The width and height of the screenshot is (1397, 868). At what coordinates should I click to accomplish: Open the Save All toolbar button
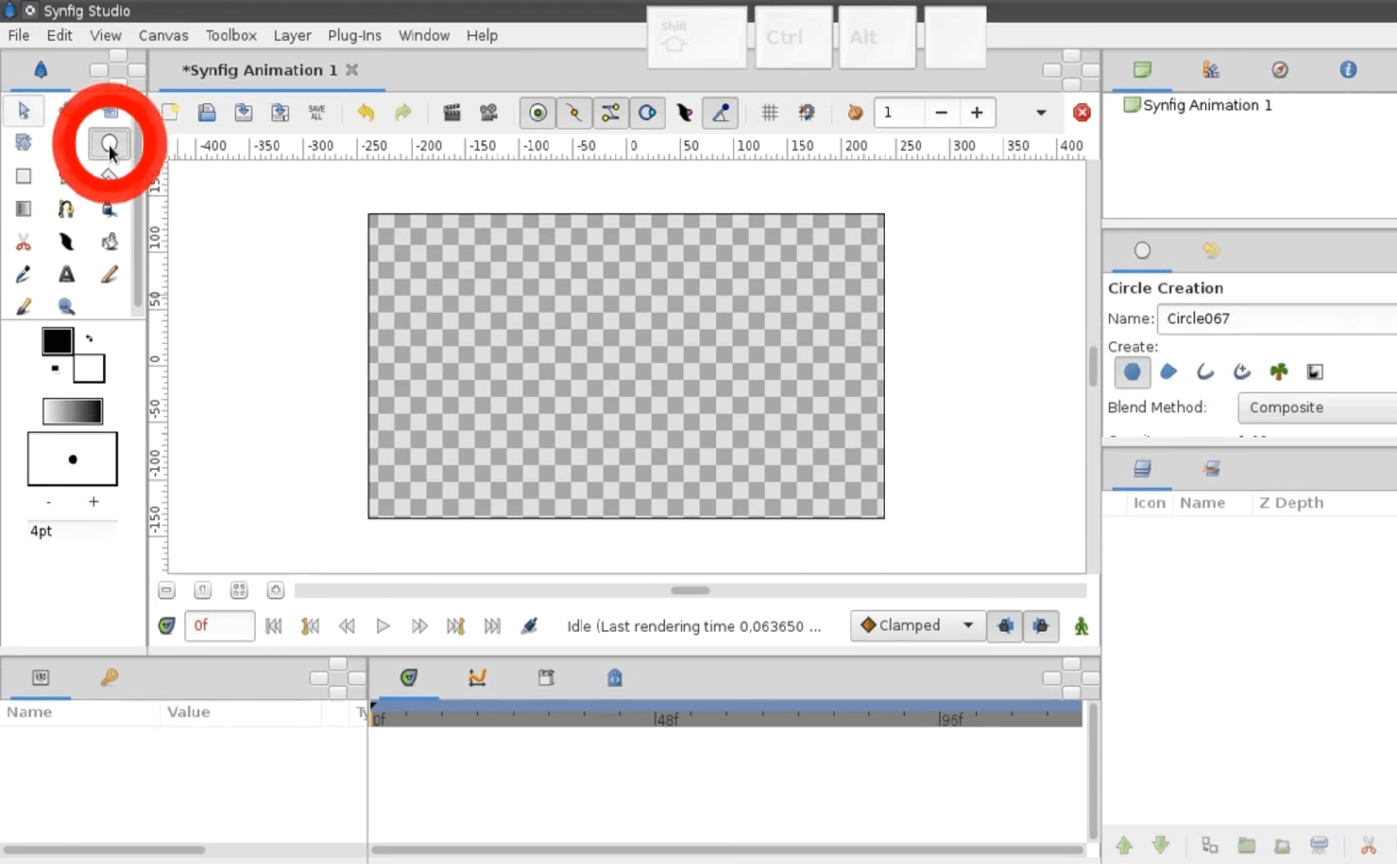click(x=317, y=112)
